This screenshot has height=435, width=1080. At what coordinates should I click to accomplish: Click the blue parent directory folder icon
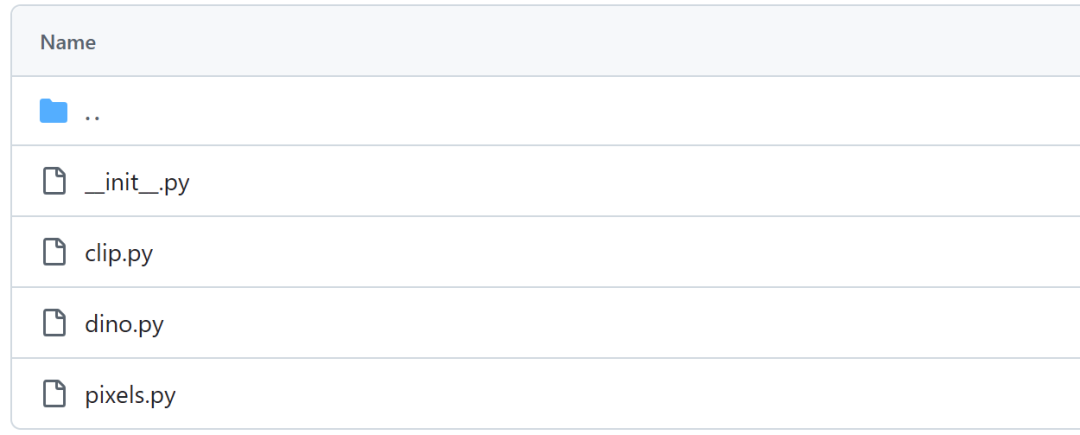point(54,111)
